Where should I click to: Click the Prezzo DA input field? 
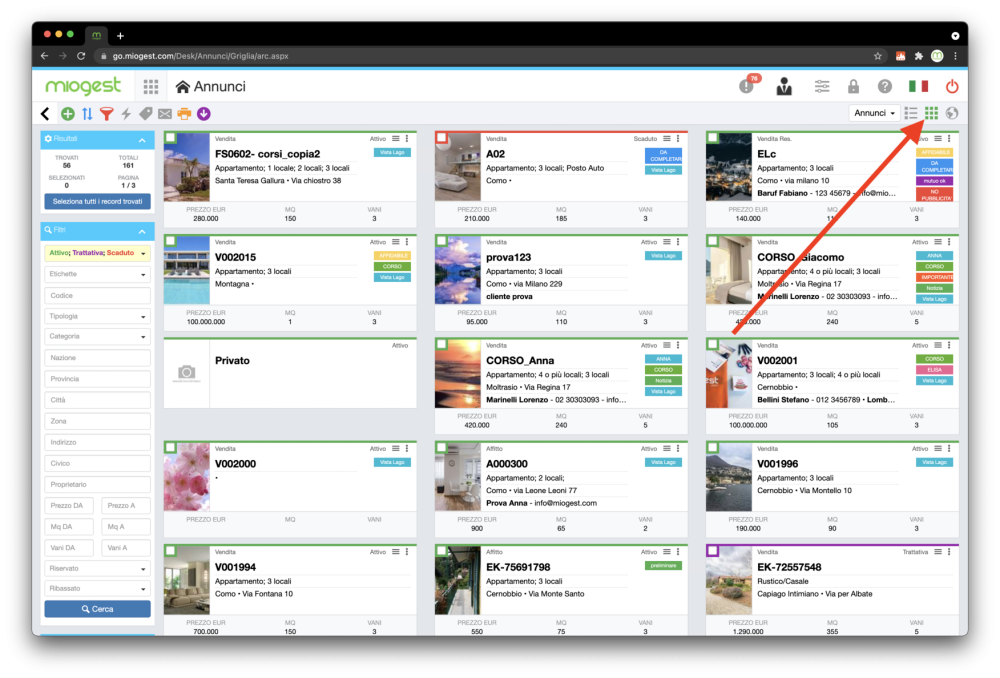69,506
